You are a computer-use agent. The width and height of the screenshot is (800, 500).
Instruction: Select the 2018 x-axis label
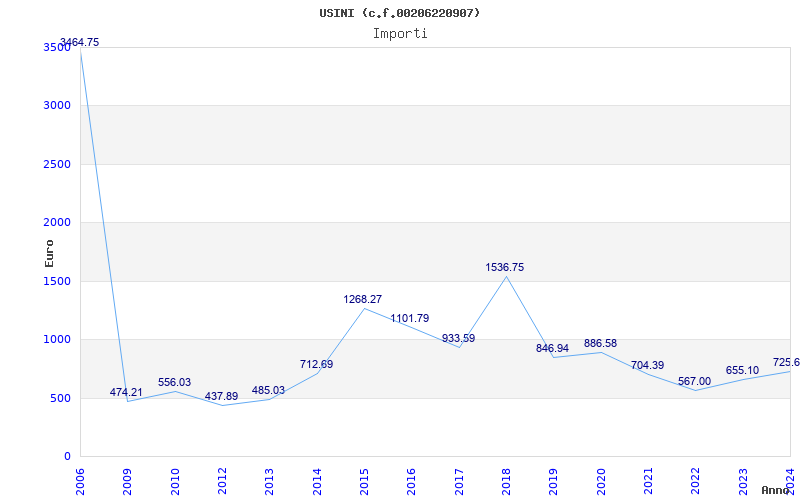[x=506, y=482]
